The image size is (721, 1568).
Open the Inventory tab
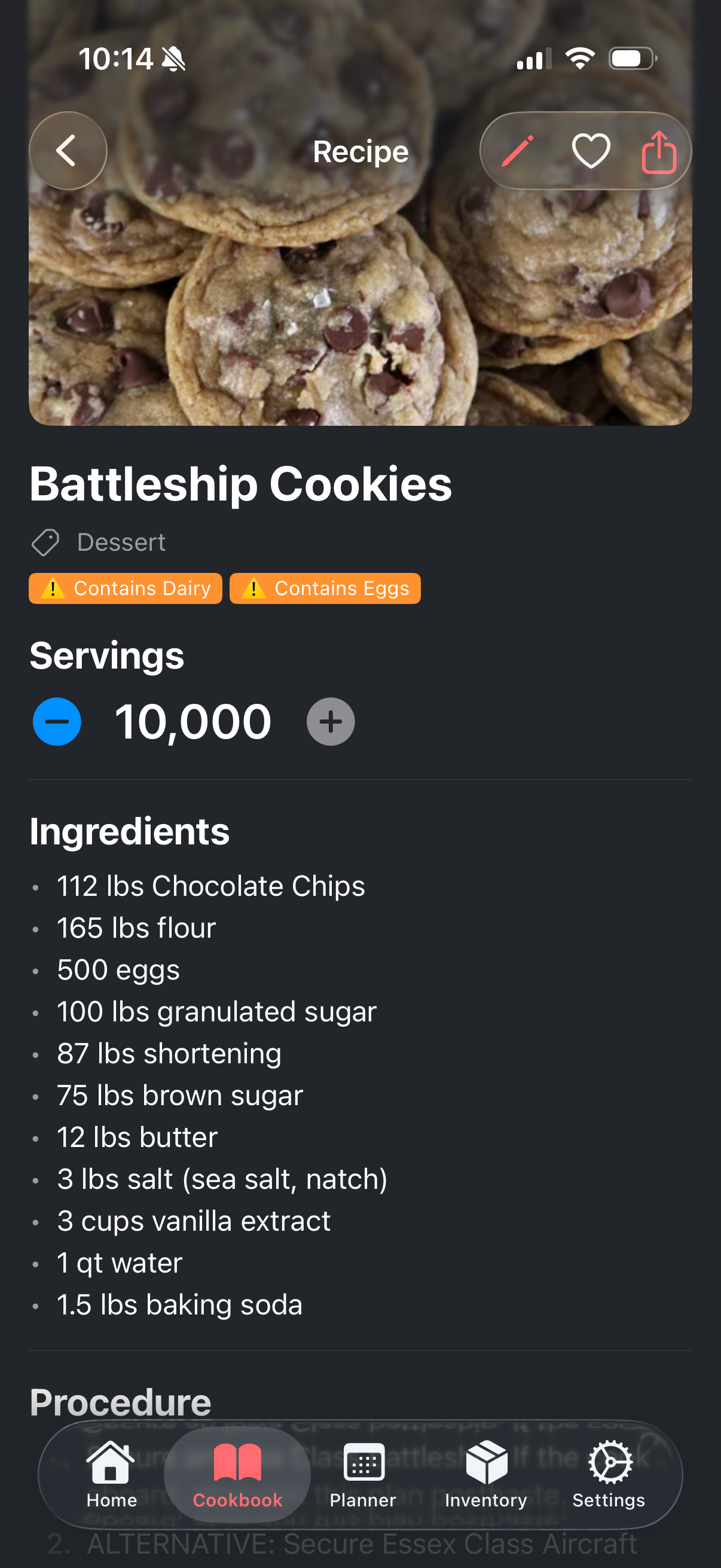pyautogui.click(x=486, y=1474)
